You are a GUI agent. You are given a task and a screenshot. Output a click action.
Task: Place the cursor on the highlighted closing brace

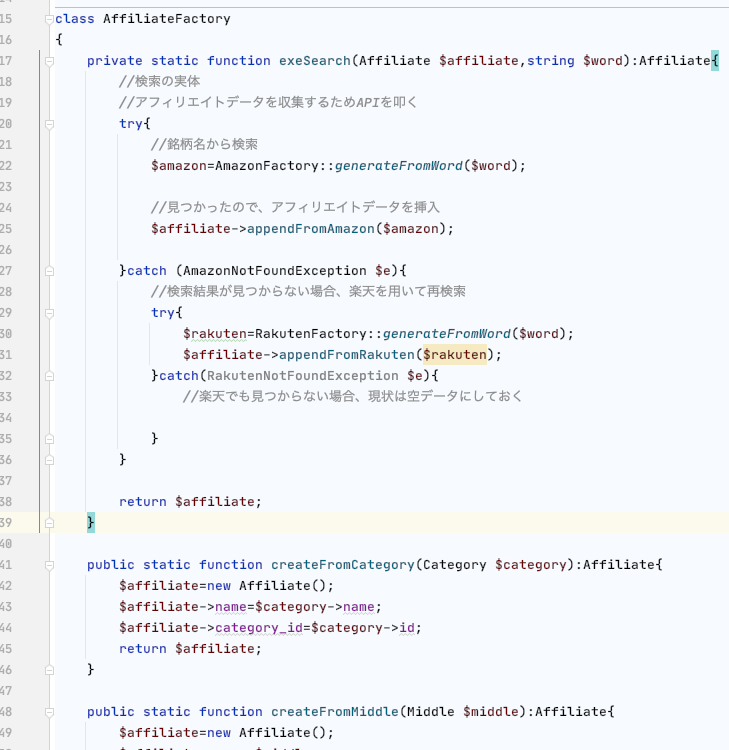pyautogui.click(x=91, y=523)
